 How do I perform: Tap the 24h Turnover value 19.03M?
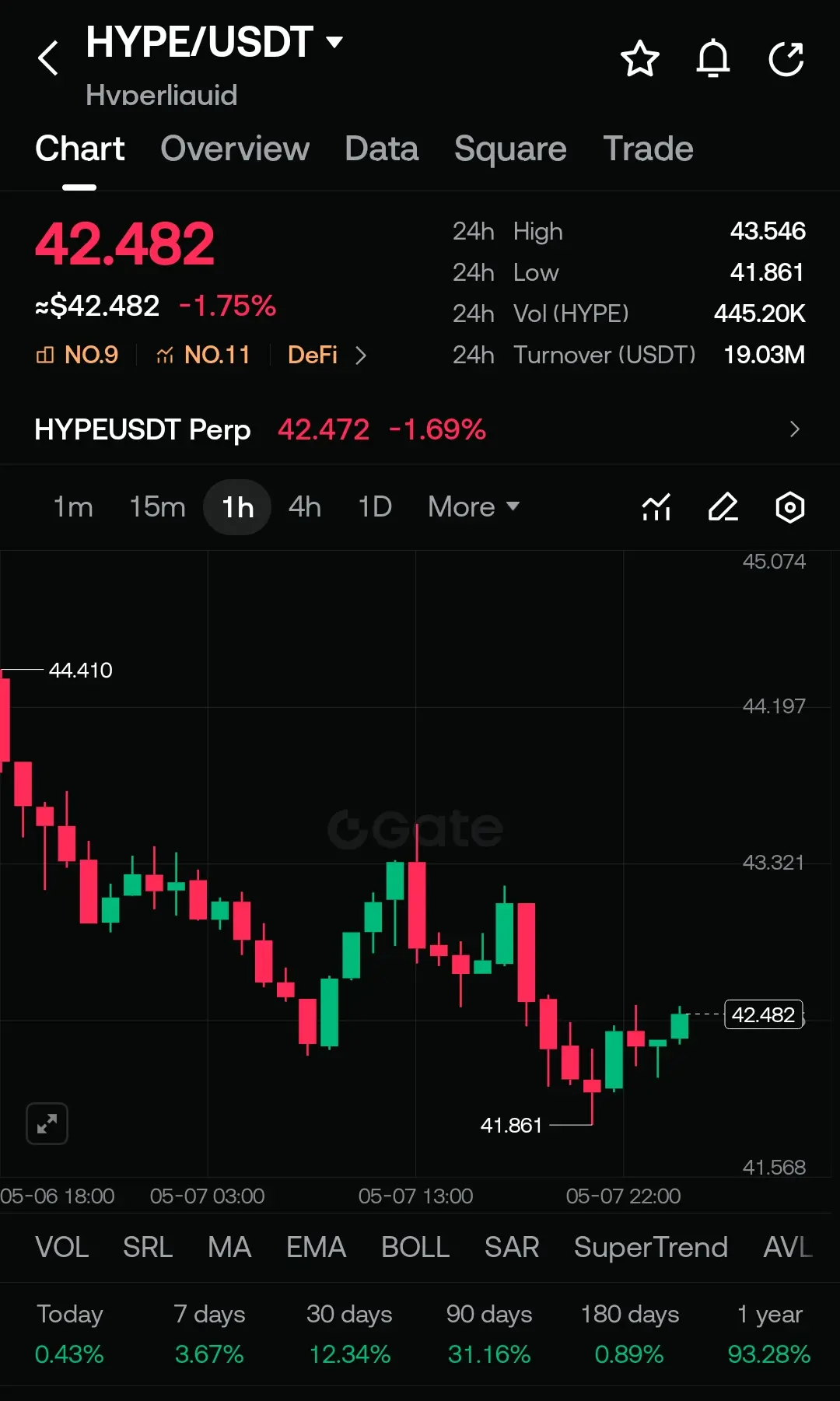pos(765,355)
